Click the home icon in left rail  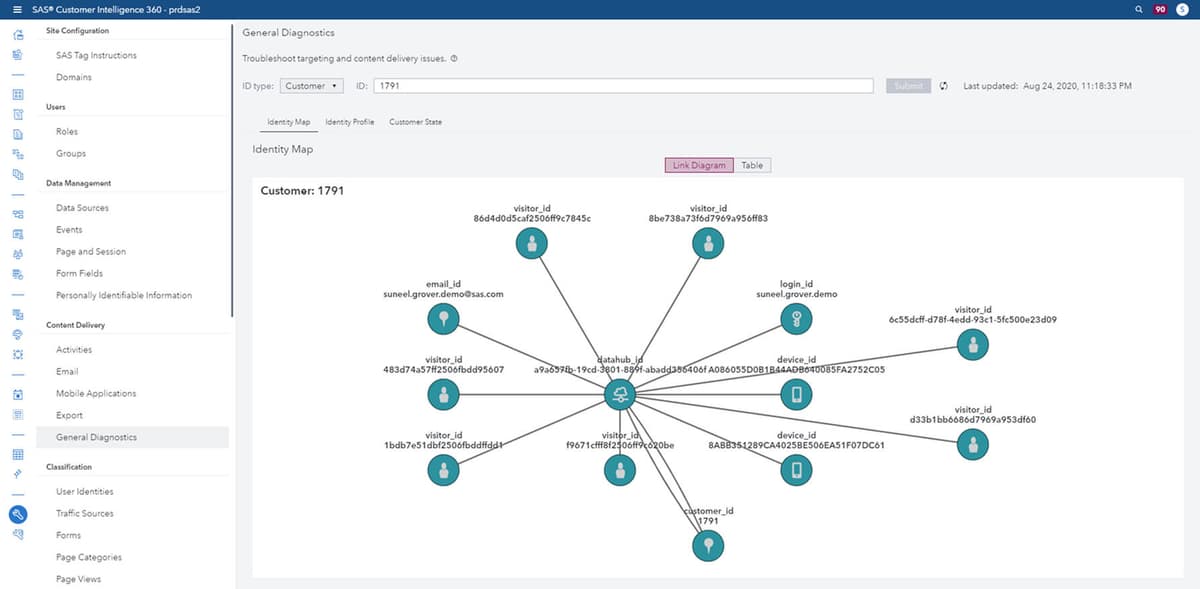[17, 35]
